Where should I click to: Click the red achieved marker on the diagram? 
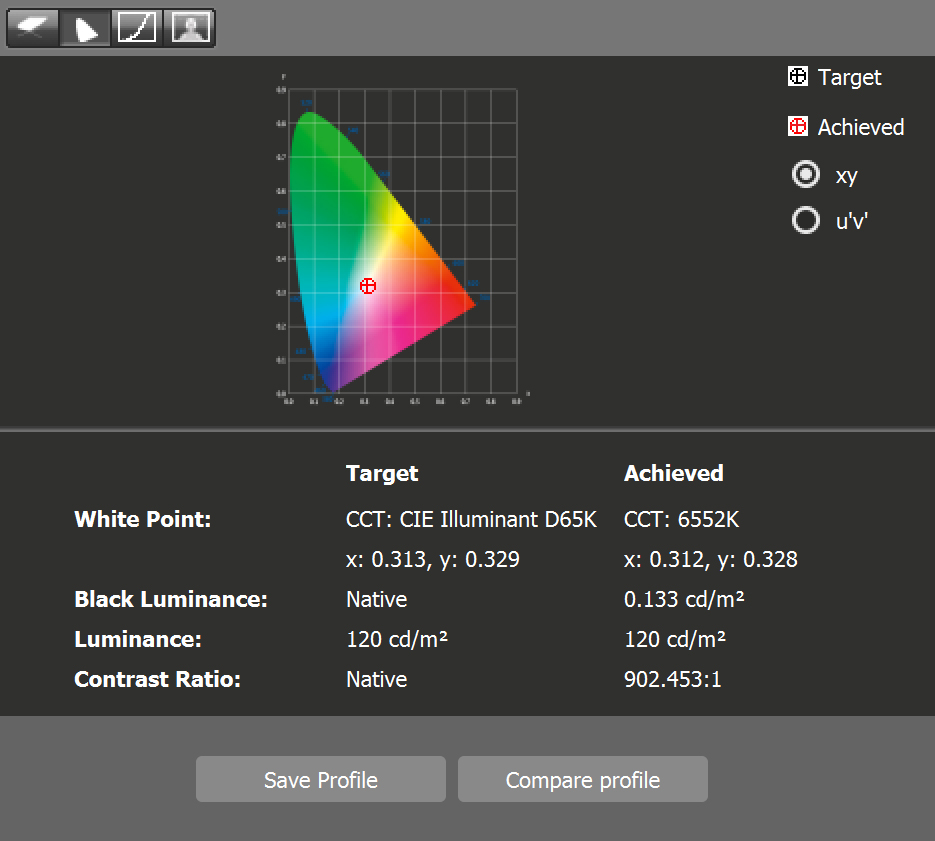(x=368, y=286)
